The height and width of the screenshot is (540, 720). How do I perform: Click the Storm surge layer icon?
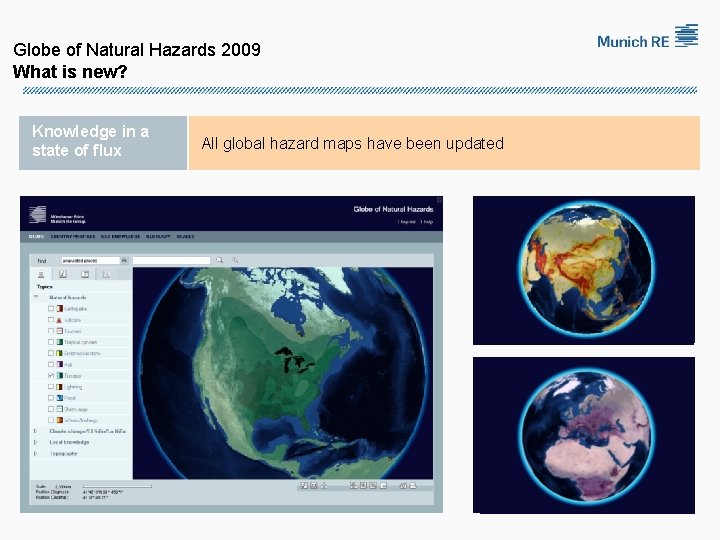pos(60,409)
